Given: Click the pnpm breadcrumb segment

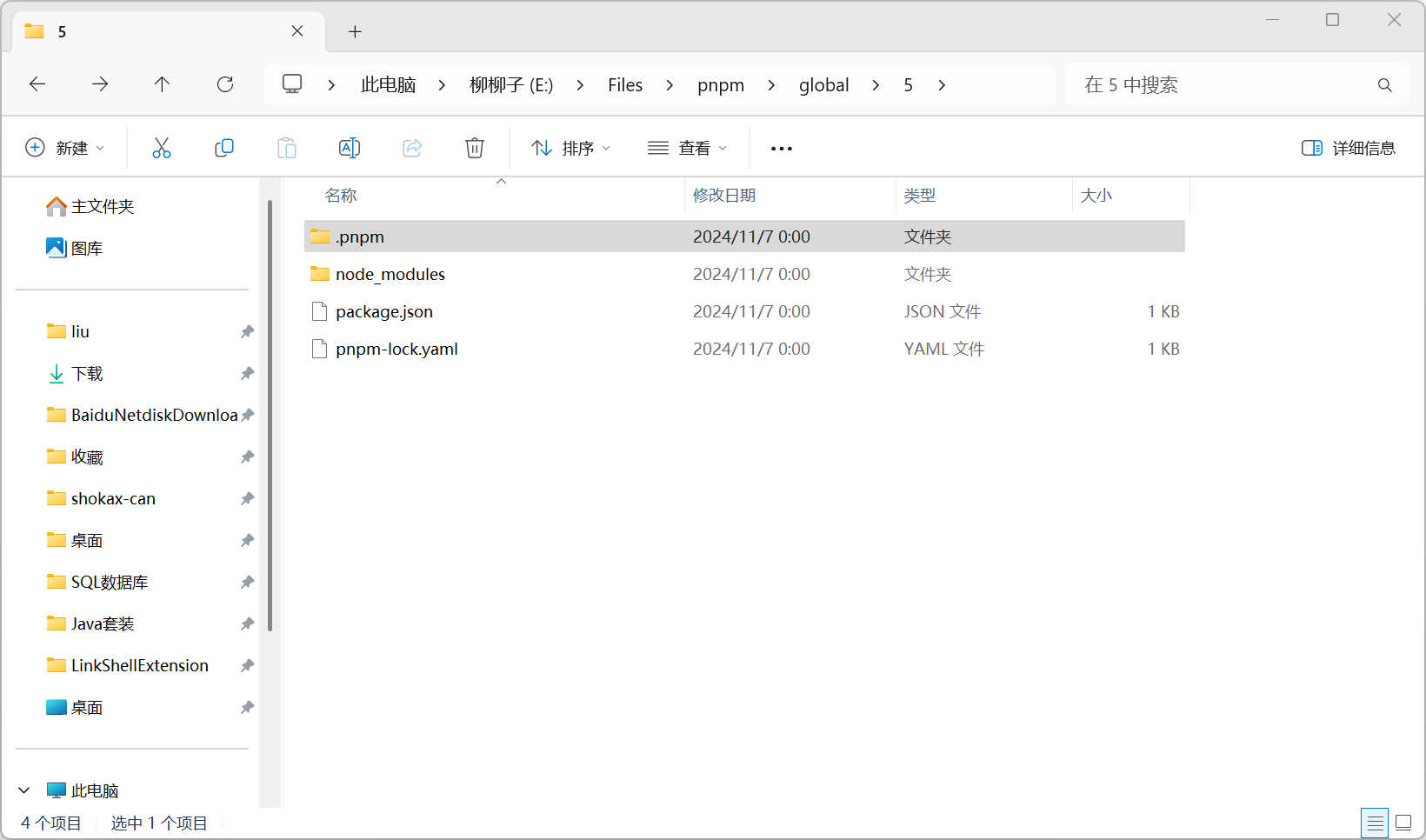Looking at the screenshot, I should click(x=721, y=85).
